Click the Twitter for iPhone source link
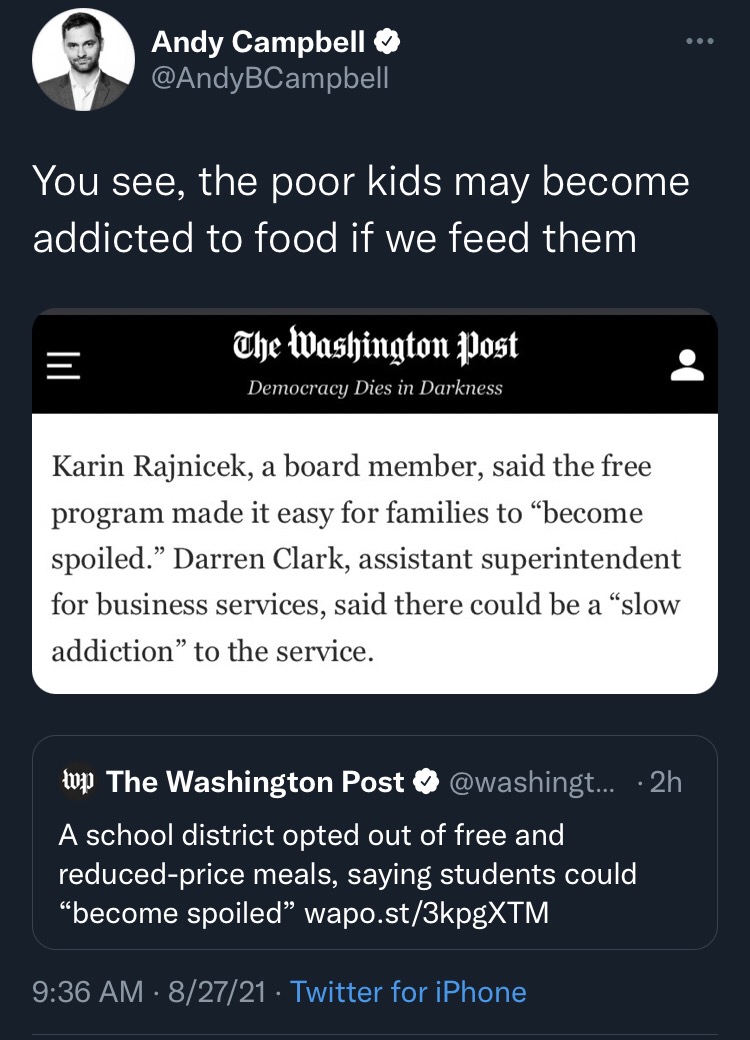 coord(408,992)
